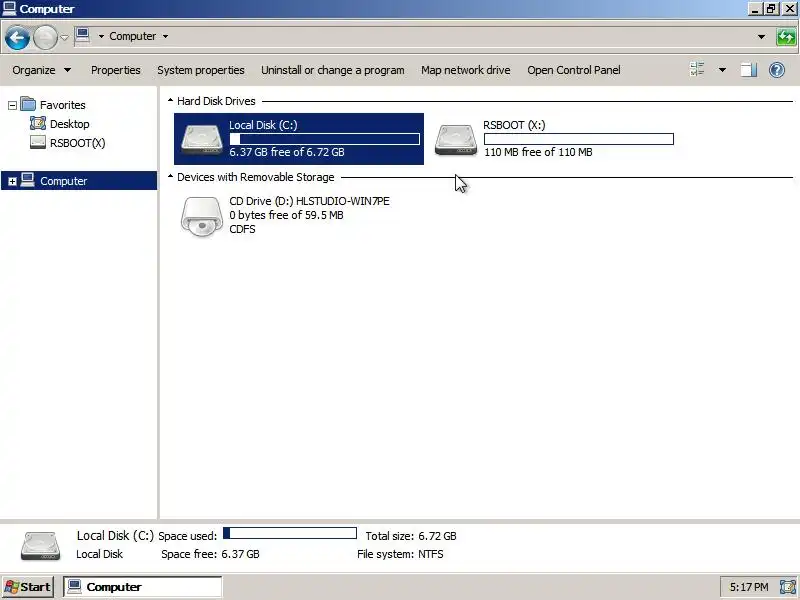Click Uninstall or change a program

333,70
